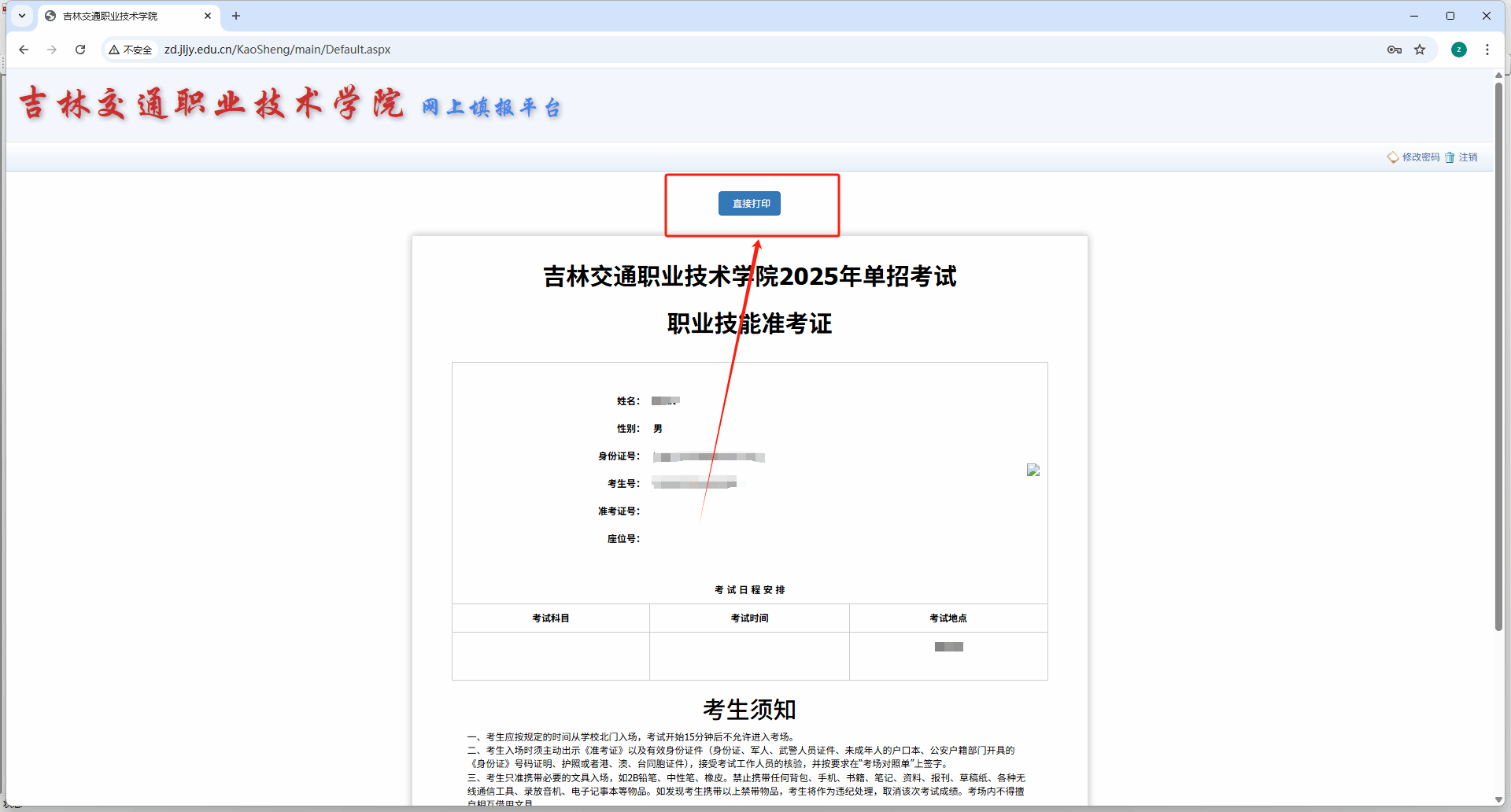Click the 考试科目 column header
Image resolution: width=1511 pixels, height=812 pixels.
coord(551,618)
